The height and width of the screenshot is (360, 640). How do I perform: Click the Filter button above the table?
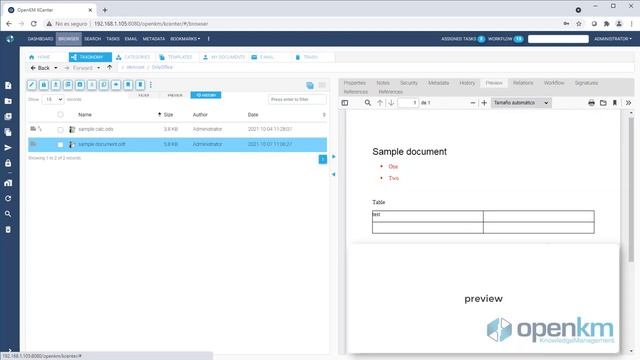coord(144,95)
